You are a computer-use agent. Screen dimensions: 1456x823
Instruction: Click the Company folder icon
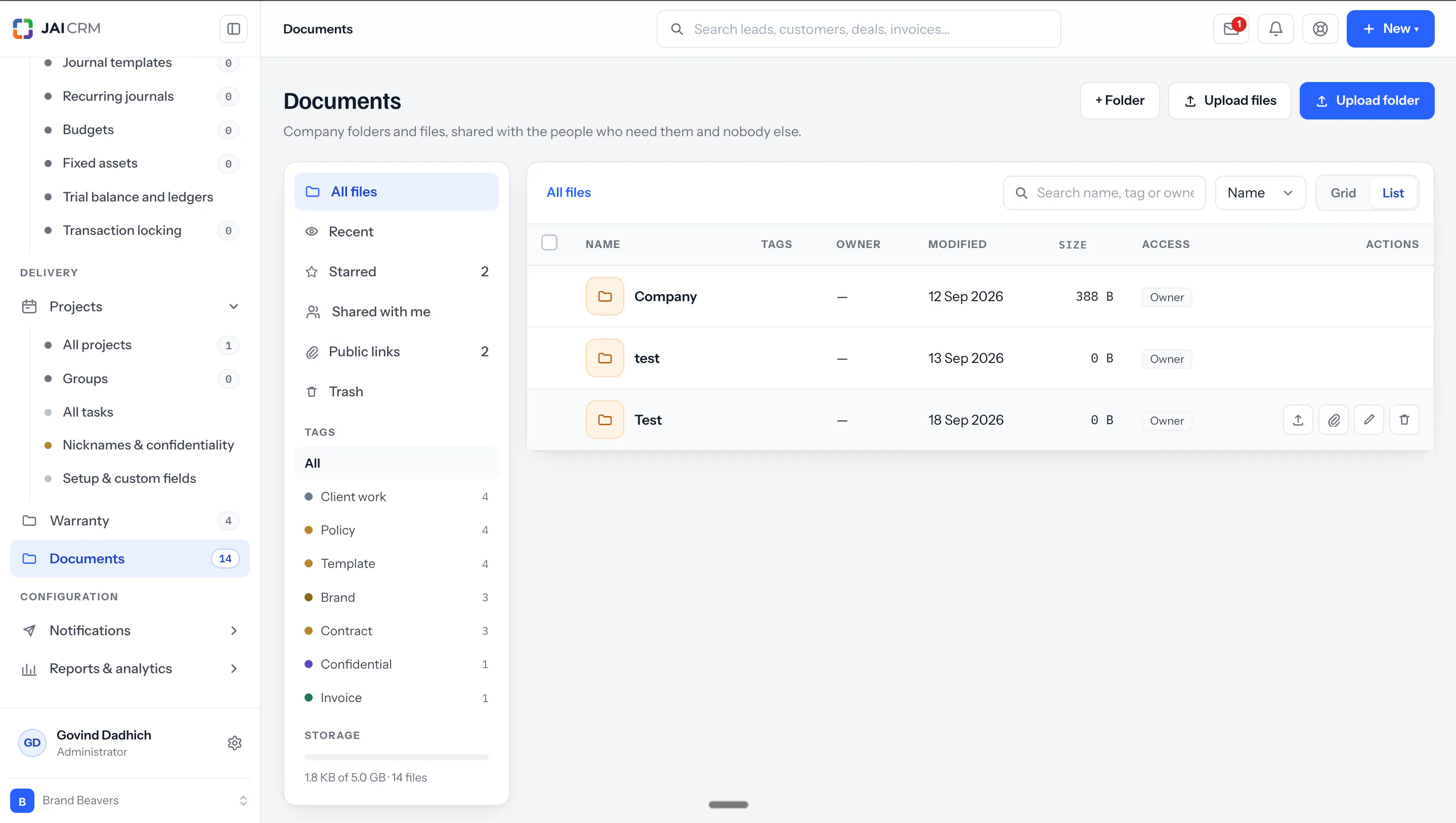pyautogui.click(x=605, y=297)
